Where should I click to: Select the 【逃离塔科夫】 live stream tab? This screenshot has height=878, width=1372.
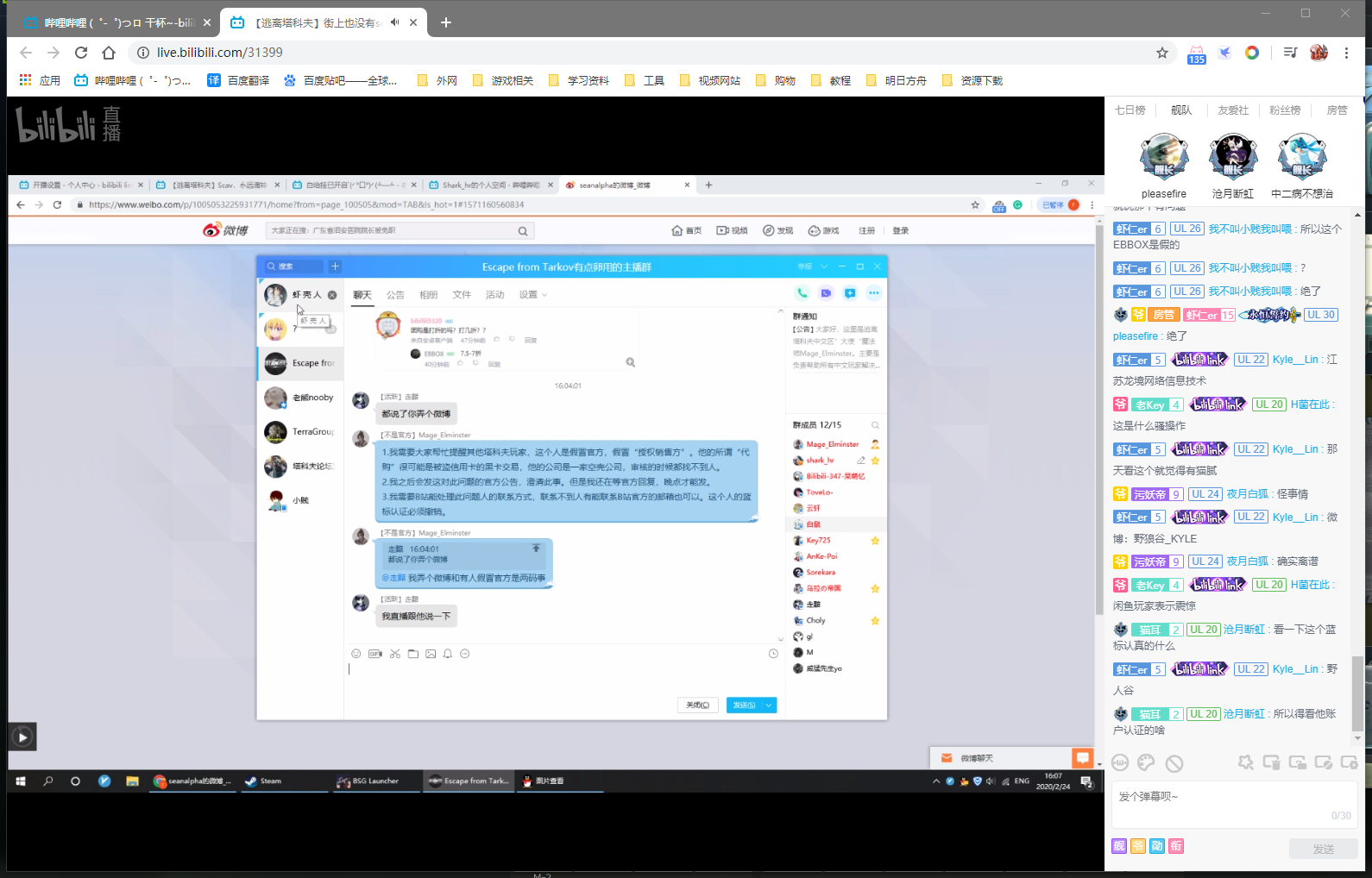click(x=324, y=22)
